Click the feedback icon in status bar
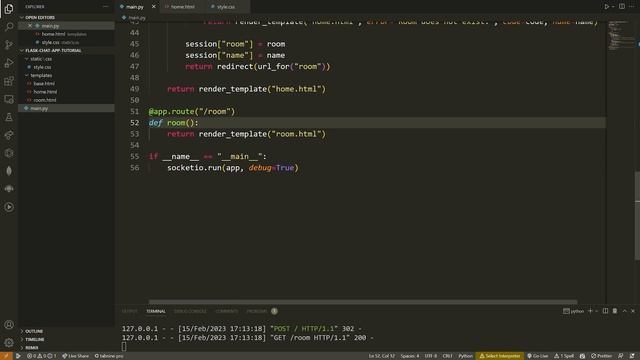Image resolution: width=640 pixels, height=360 pixels. pyautogui.click(x=621, y=356)
